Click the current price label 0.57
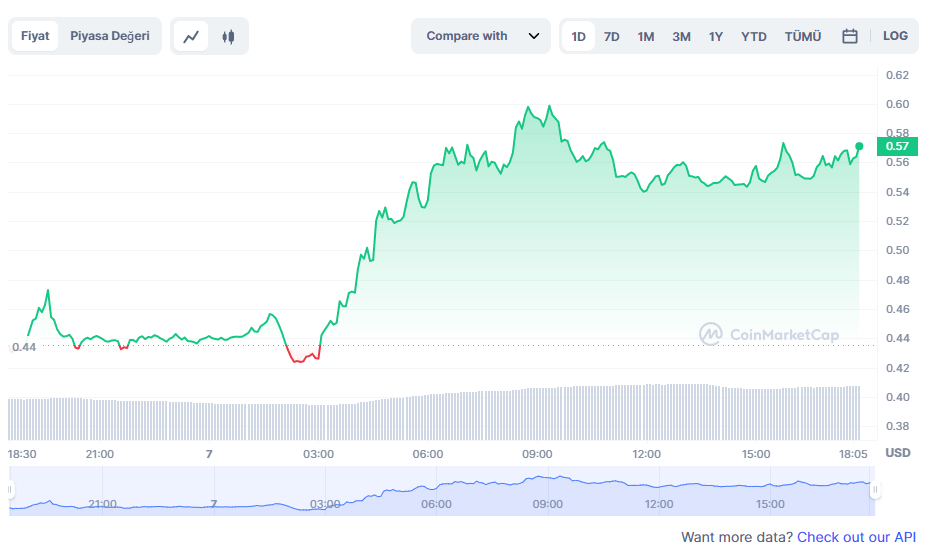This screenshot has height=552, width=938. click(x=897, y=146)
